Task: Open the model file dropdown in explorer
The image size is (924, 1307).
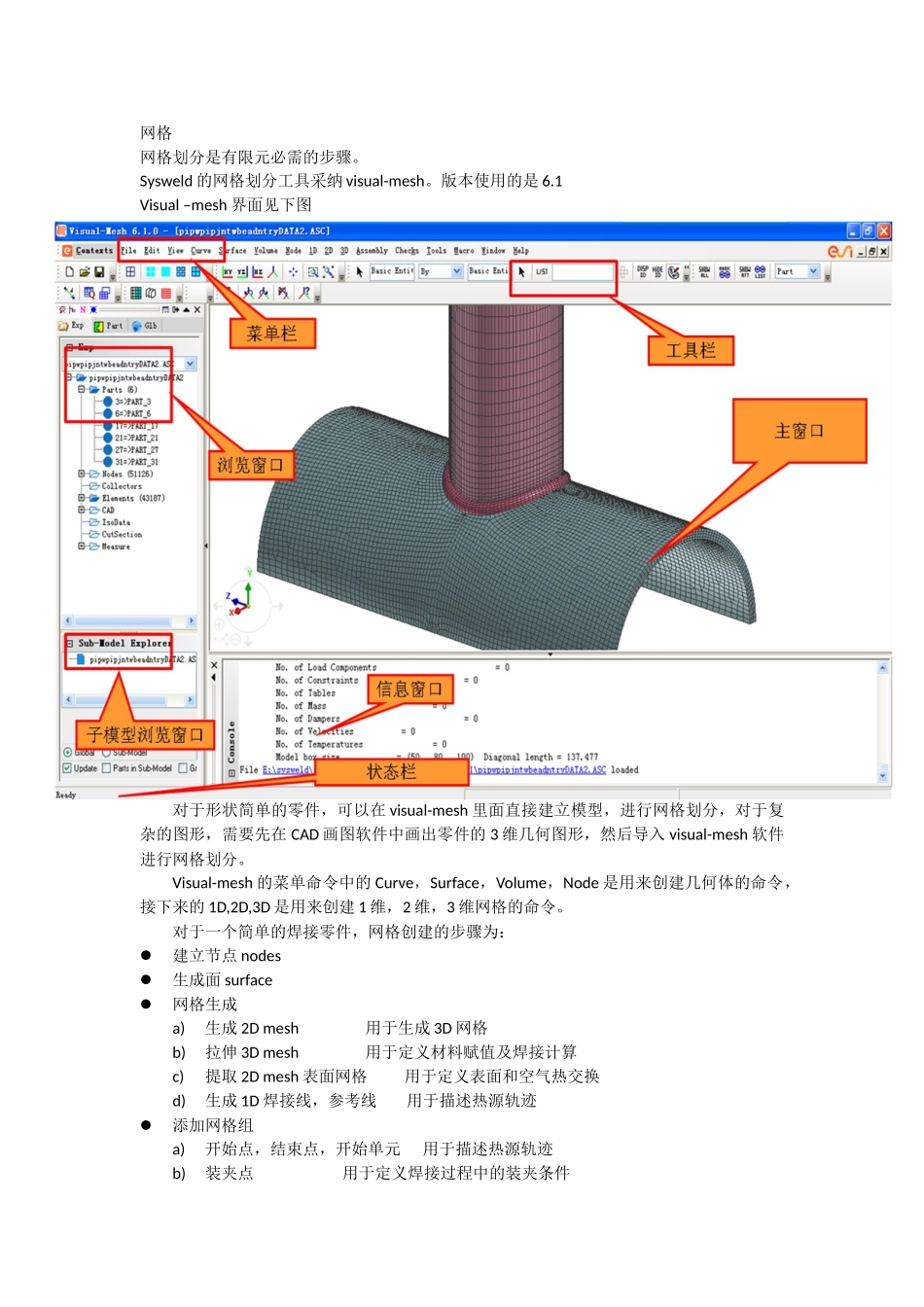Action: click(191, 364)
